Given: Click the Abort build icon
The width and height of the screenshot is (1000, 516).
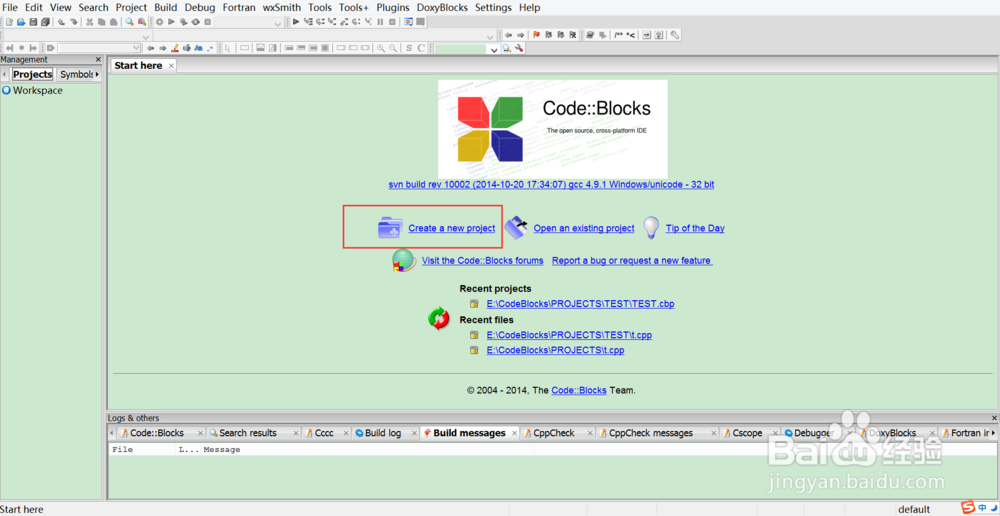Looking at the screenshot, I should (208, 22).
